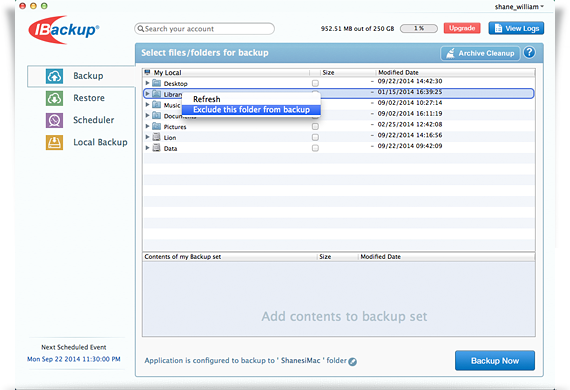Viewport: 570px width, 390px height.
Task: Sort by top Modified Date column
Action: [x=455, y=72]
